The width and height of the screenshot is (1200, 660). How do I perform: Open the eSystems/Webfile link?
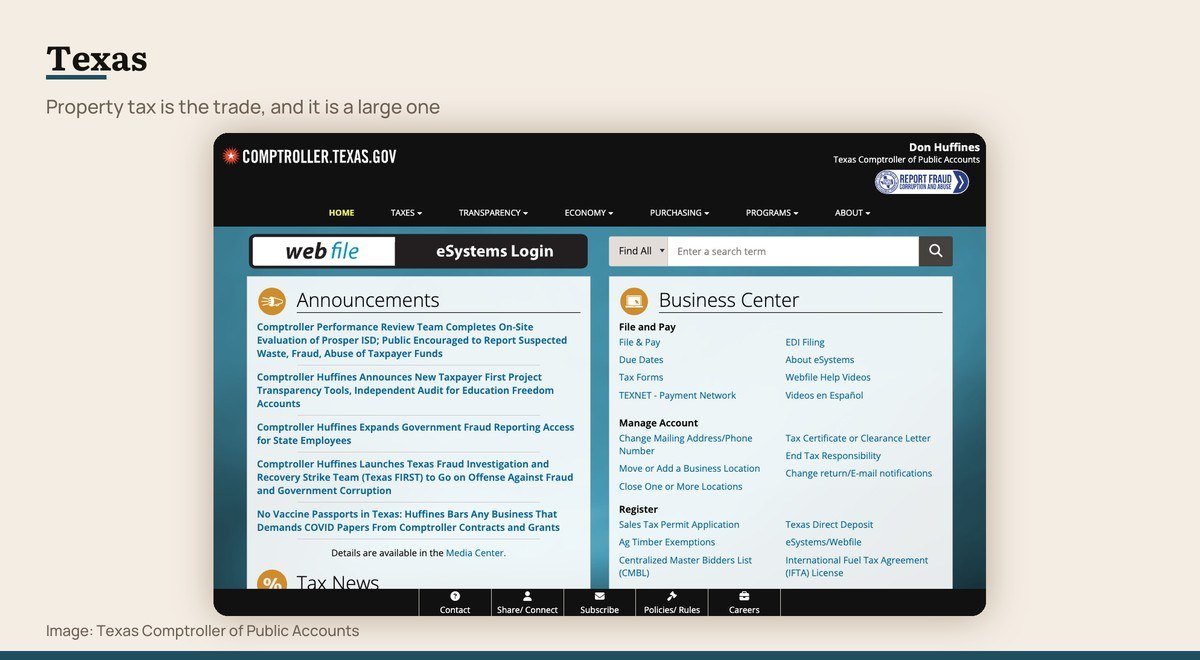pos(823,543)
